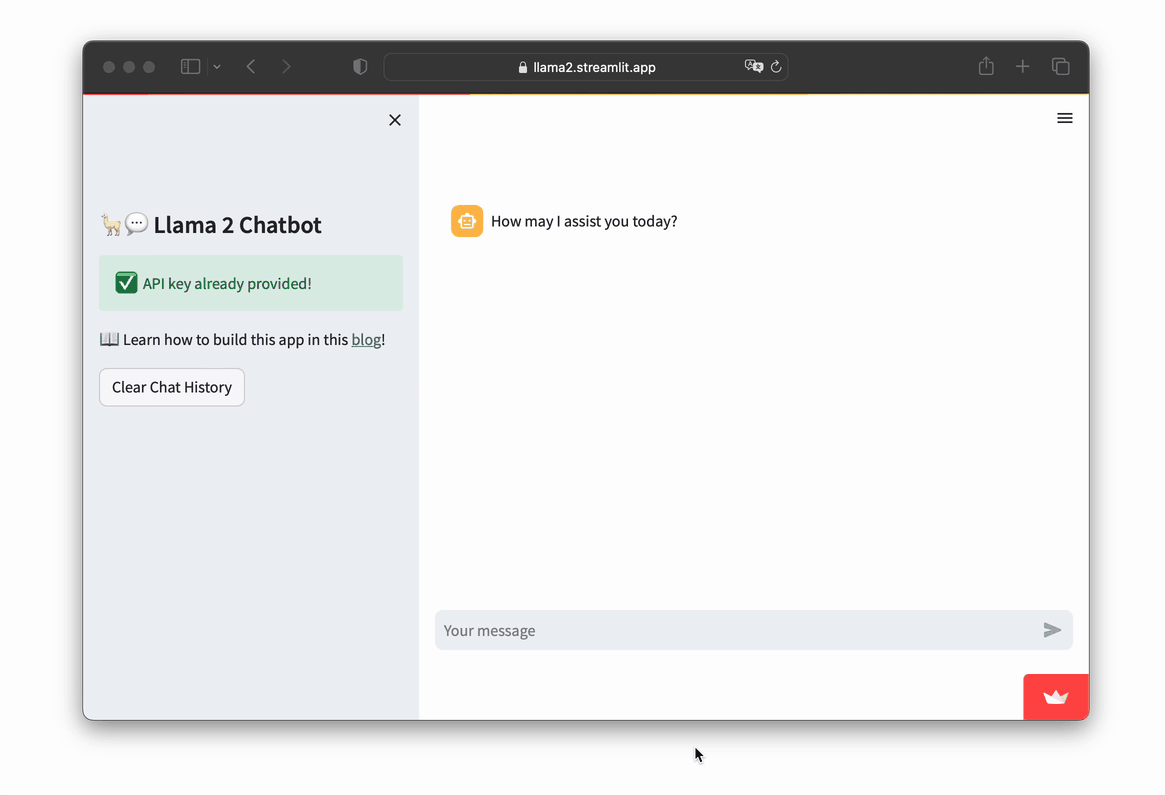Viewport: 1165px width, 795px height.
Task: Reload the page using the refresh icon
Action: (x=777, y=66)
